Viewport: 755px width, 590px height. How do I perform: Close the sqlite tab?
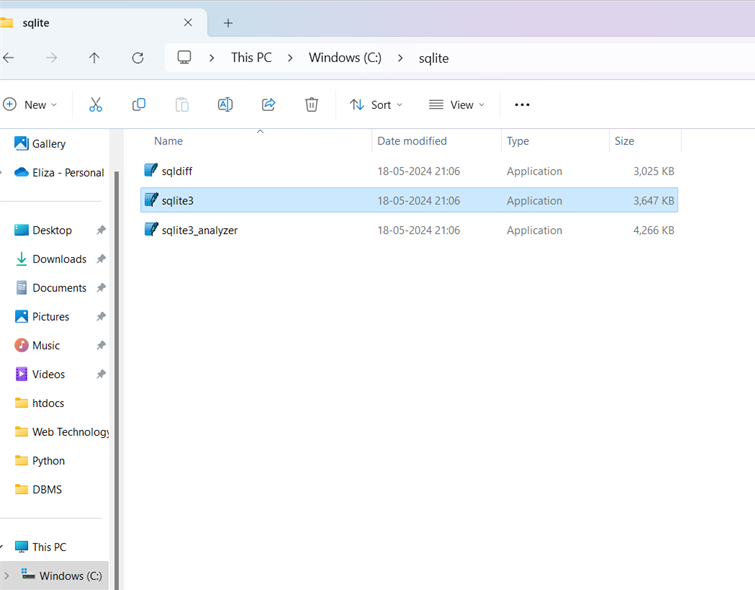(188, 23)
